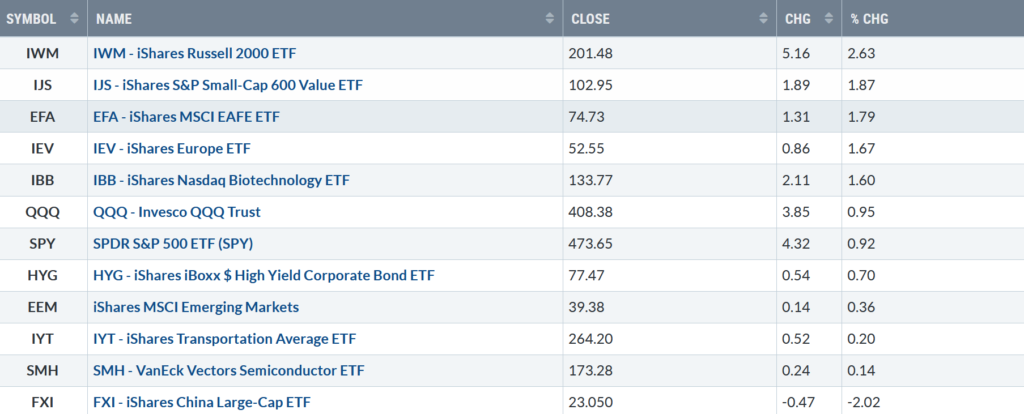Click sort arrows beside CHG header
Screen dimensions: 1024x414
(829, 19)
